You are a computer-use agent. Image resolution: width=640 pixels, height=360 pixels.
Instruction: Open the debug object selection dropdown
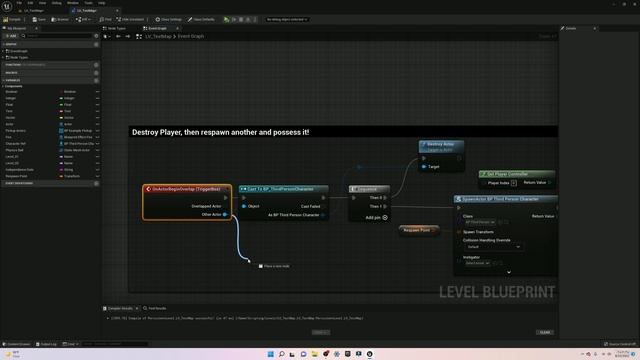287,19
